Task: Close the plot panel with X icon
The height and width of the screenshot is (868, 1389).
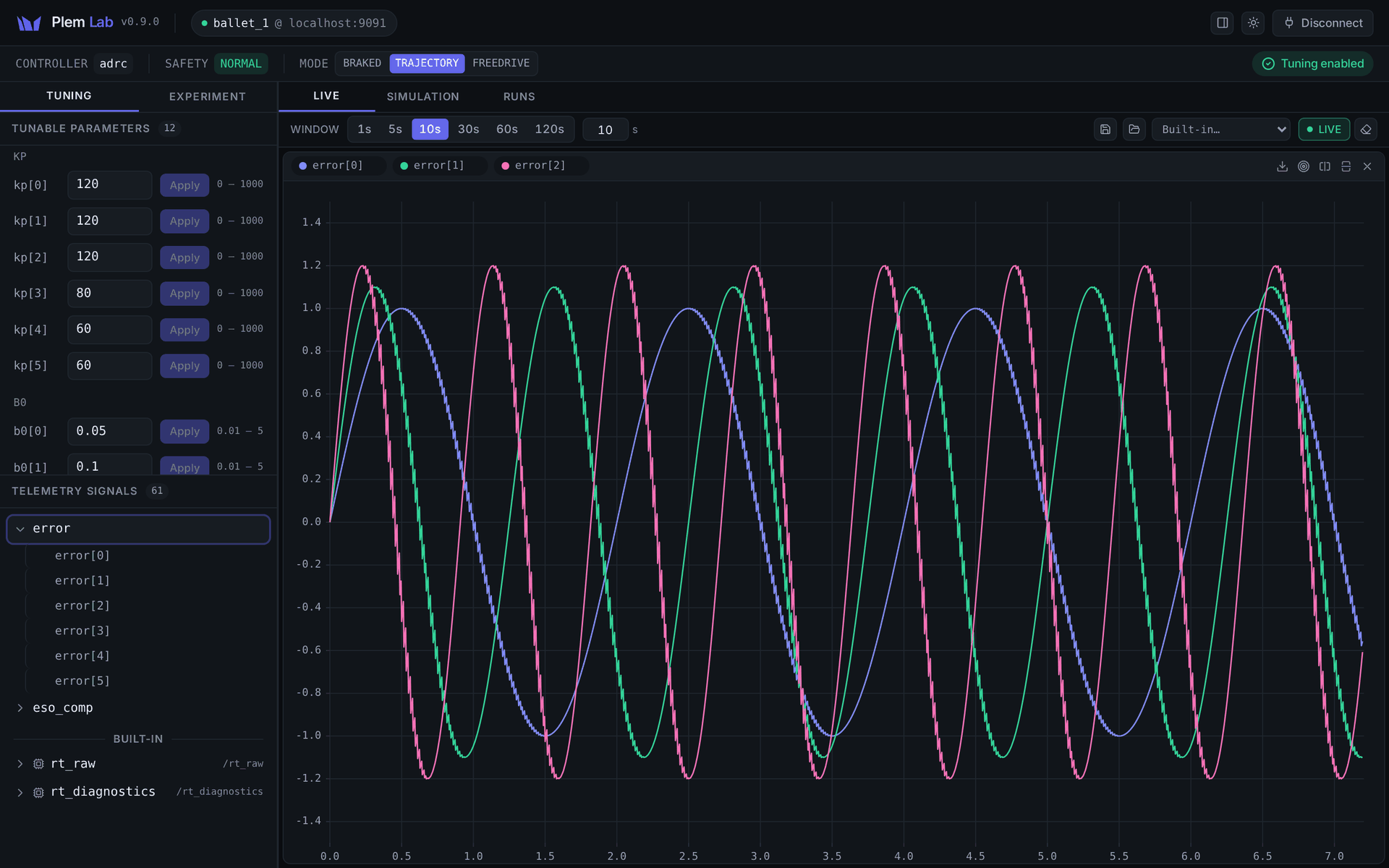Action: 1367,166
